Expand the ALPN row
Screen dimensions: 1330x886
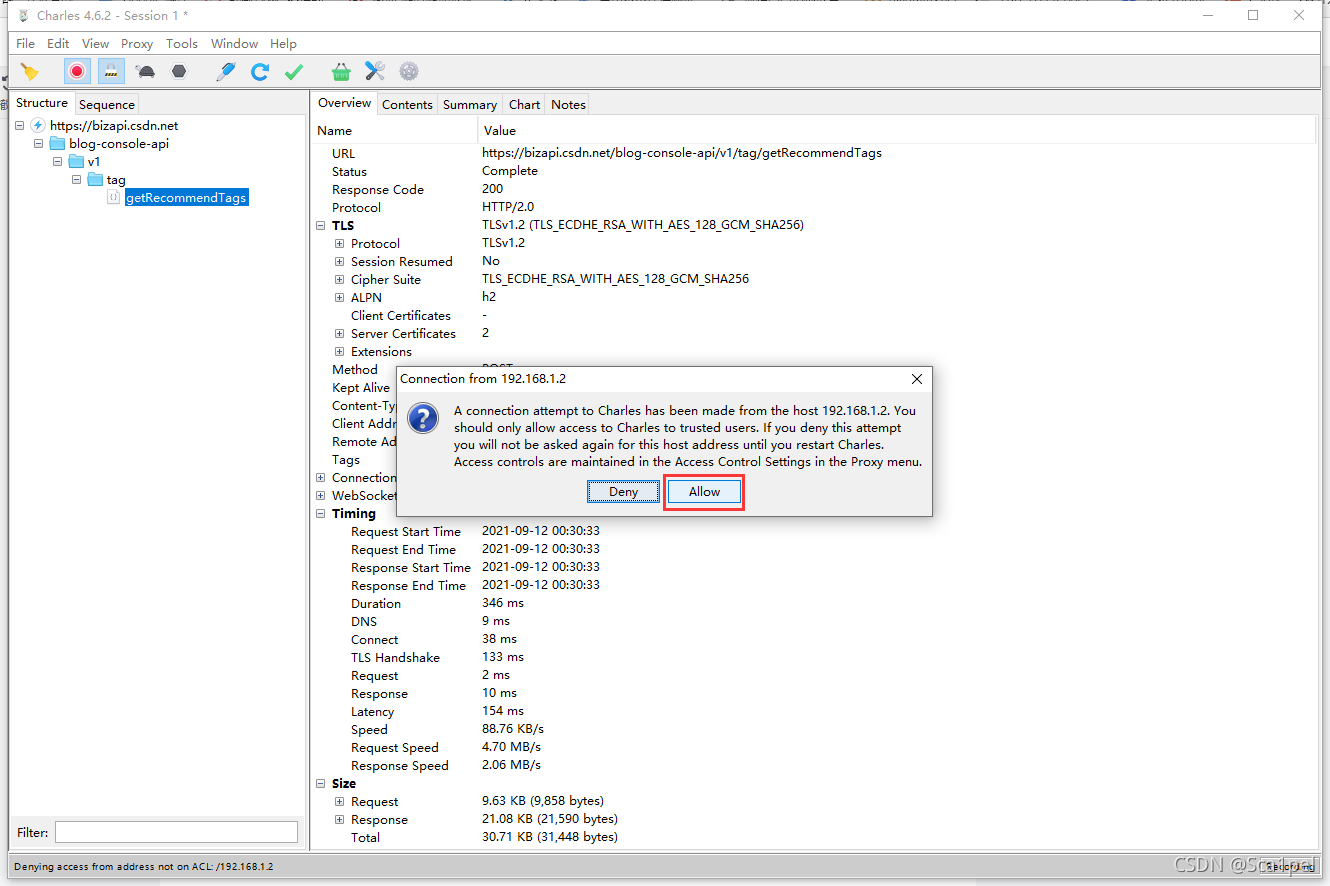tap(340, 298)
